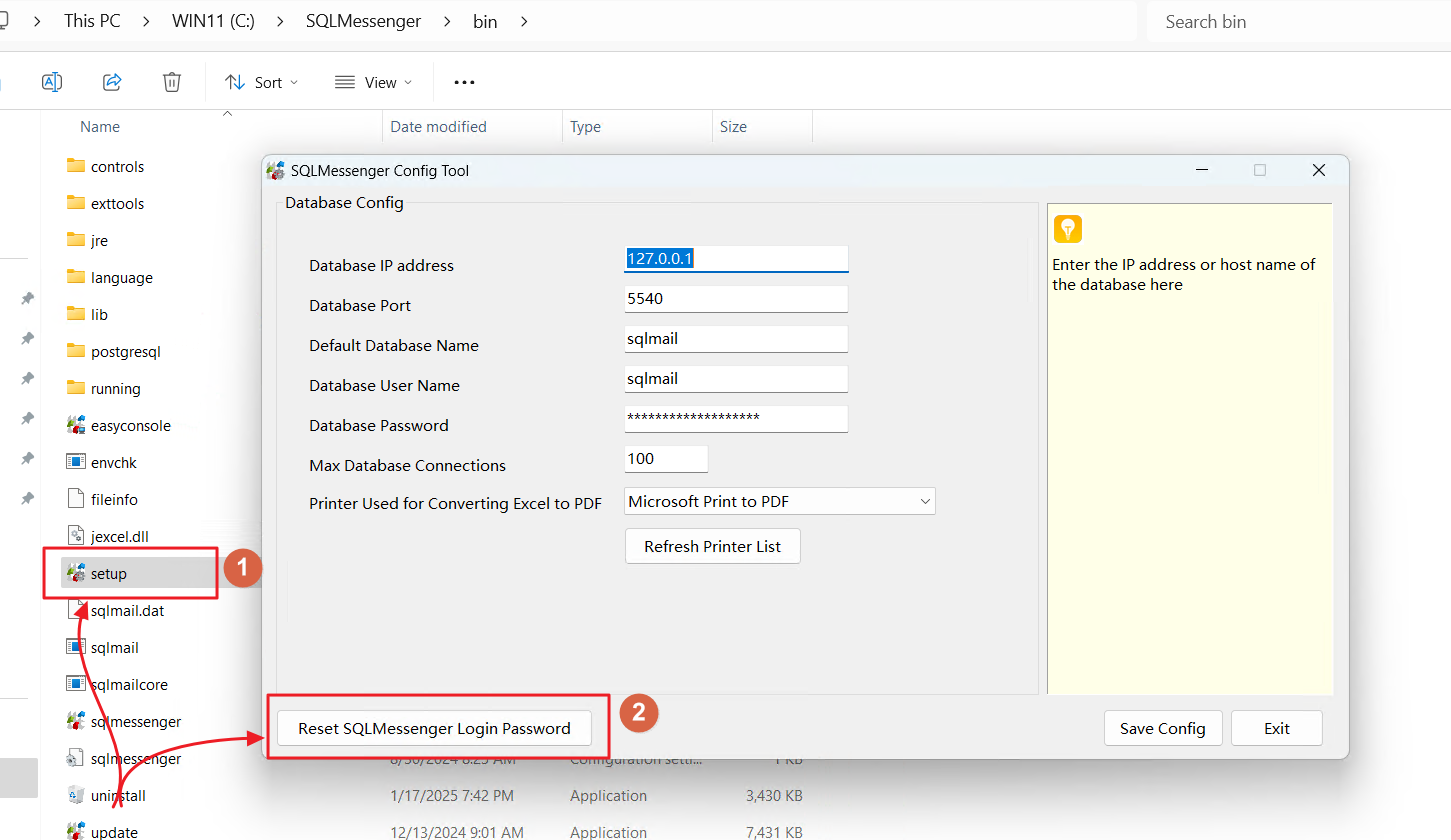
Task: Select the easyconsole application icon
Action: tap(76, 426)
